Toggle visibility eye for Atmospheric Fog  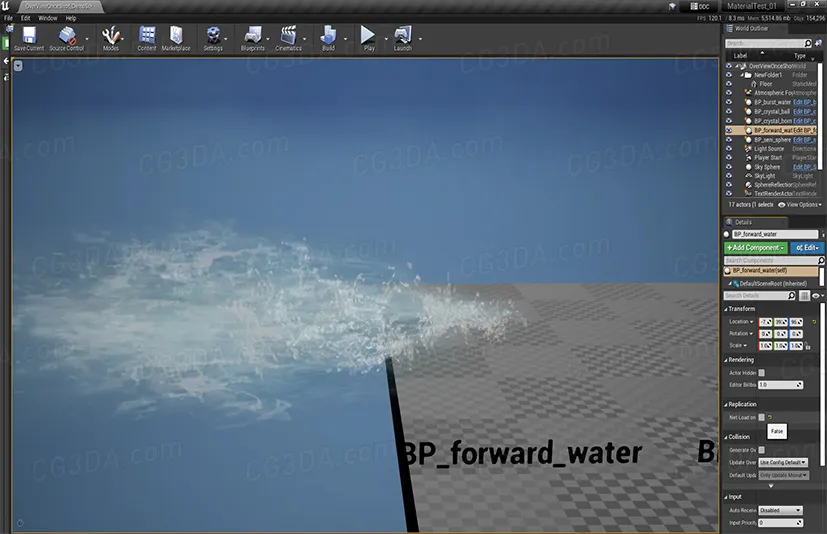click(728, 93)
